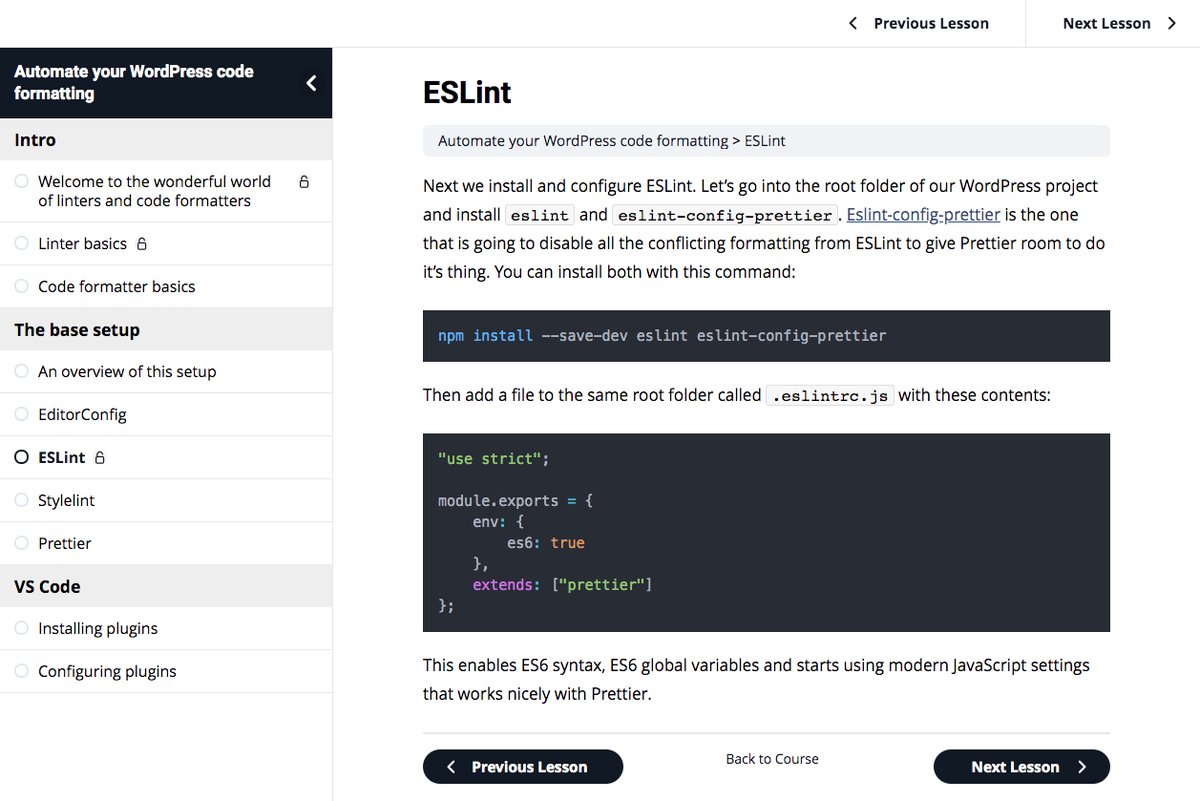Mark the ESLint progress circle
The height and width of the screenshot is (801, 1200).
coord(22,458)
